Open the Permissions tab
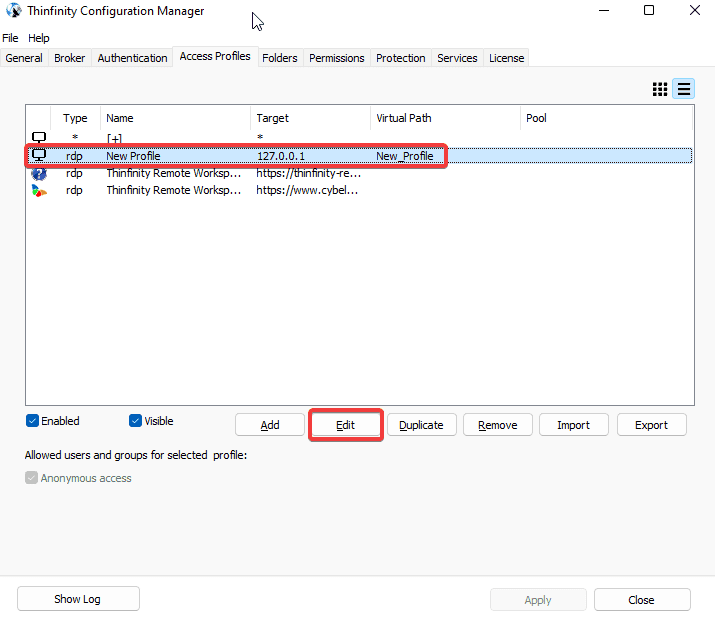Screen dimensions: 715x620 pos(337,58)
